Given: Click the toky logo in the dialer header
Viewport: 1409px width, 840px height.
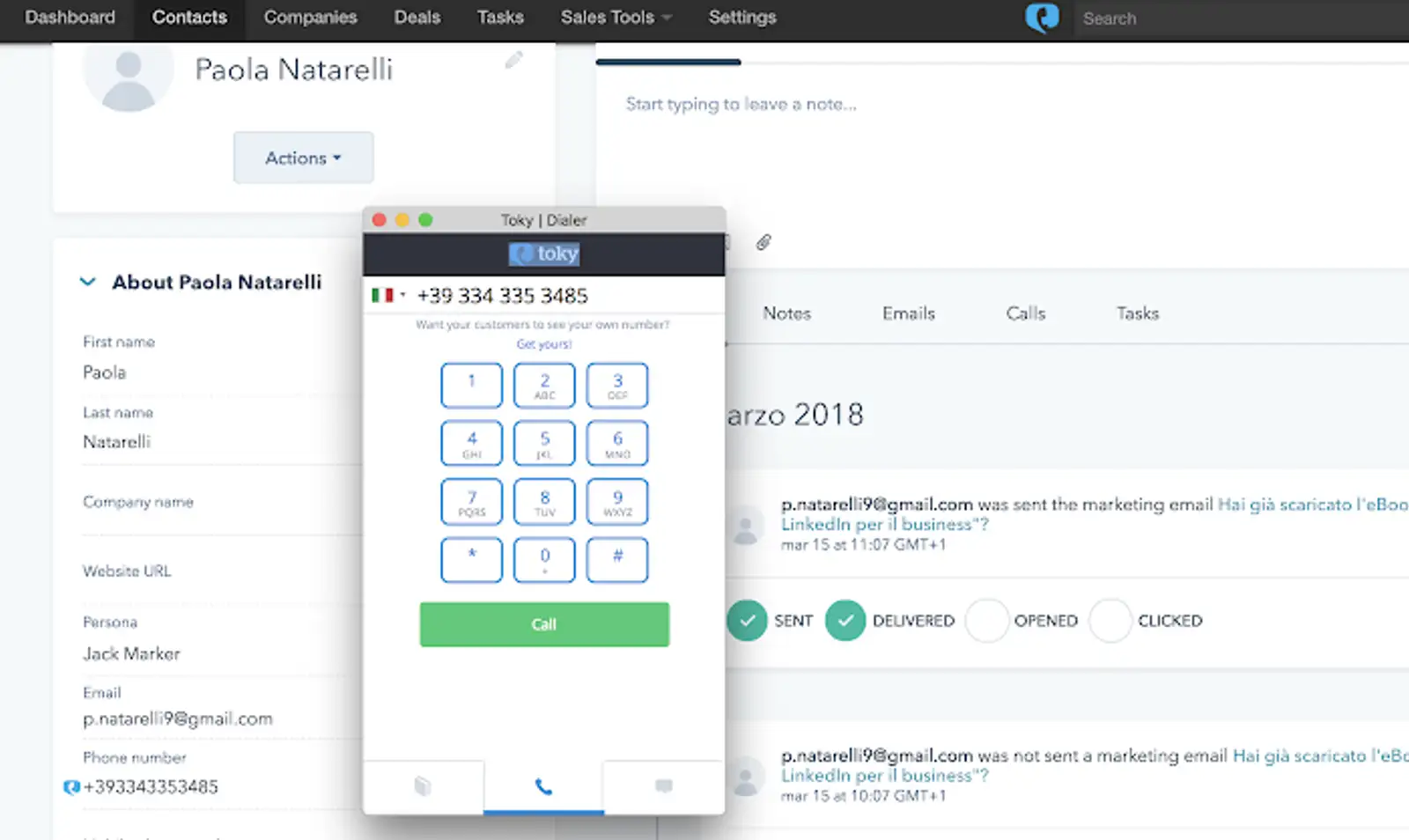Looking at the screenshot, I should coord(544,254).
